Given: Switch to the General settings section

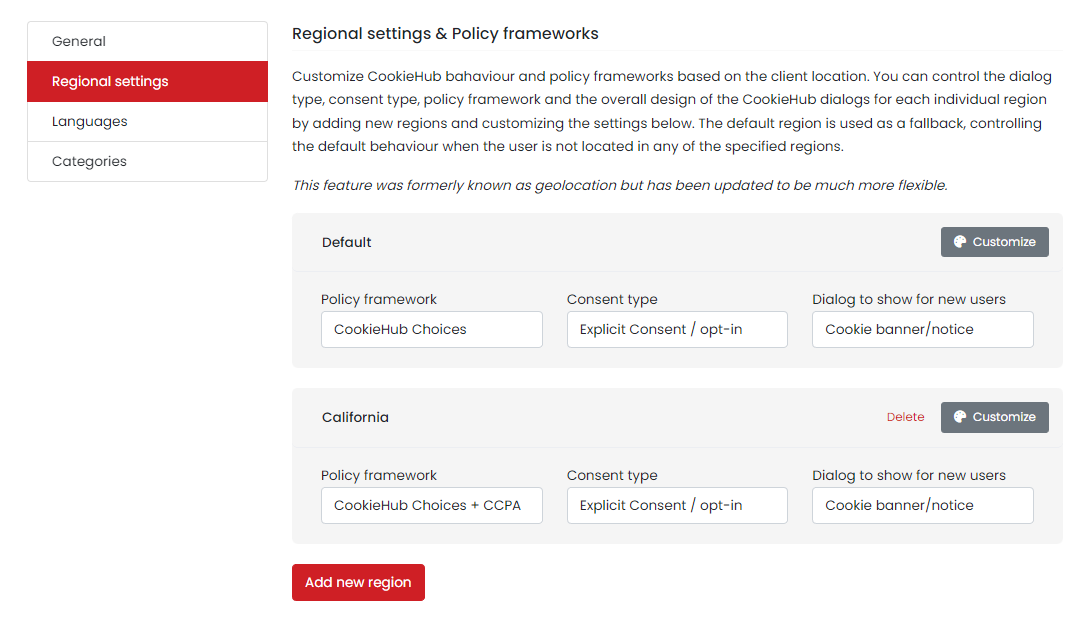Looking at the screenshot, I should [147, 41].
